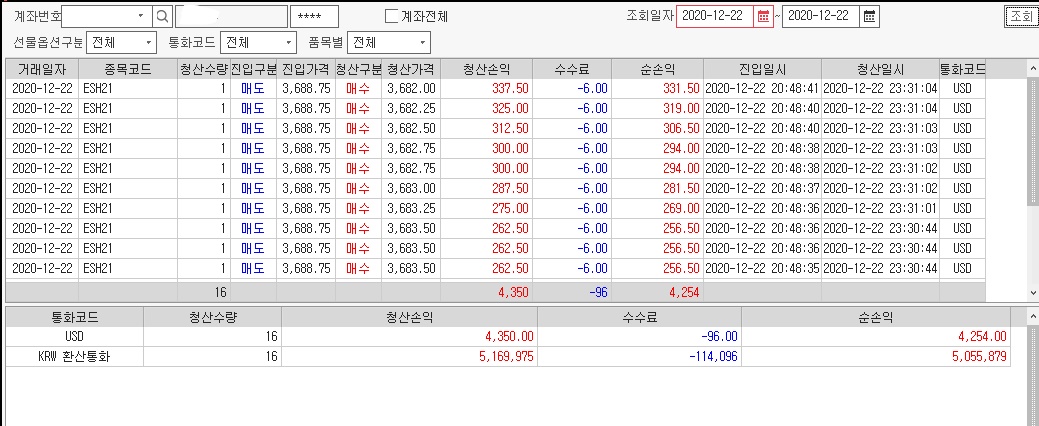
Task: Expand the 품목별 dropdown
Action: pyautogui.click(x=423, y=43)
